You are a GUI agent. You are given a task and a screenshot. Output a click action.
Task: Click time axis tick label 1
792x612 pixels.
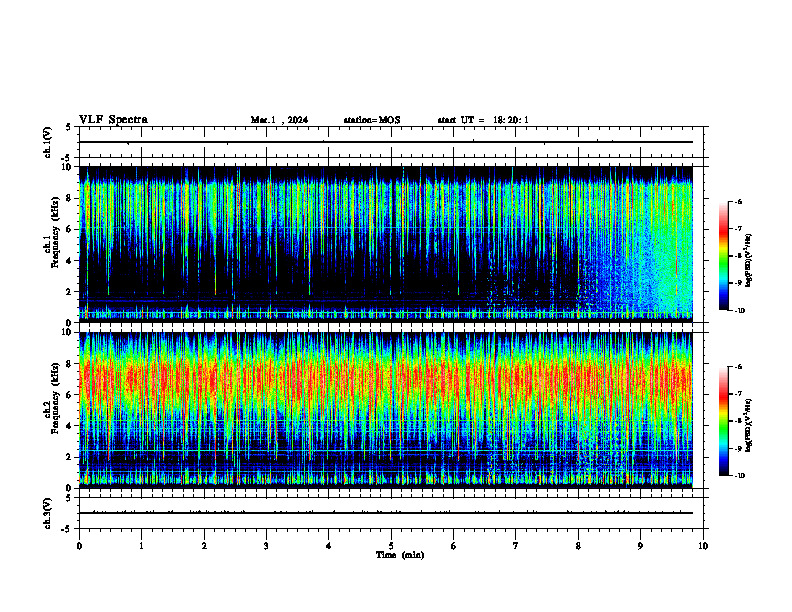[142, 546]
